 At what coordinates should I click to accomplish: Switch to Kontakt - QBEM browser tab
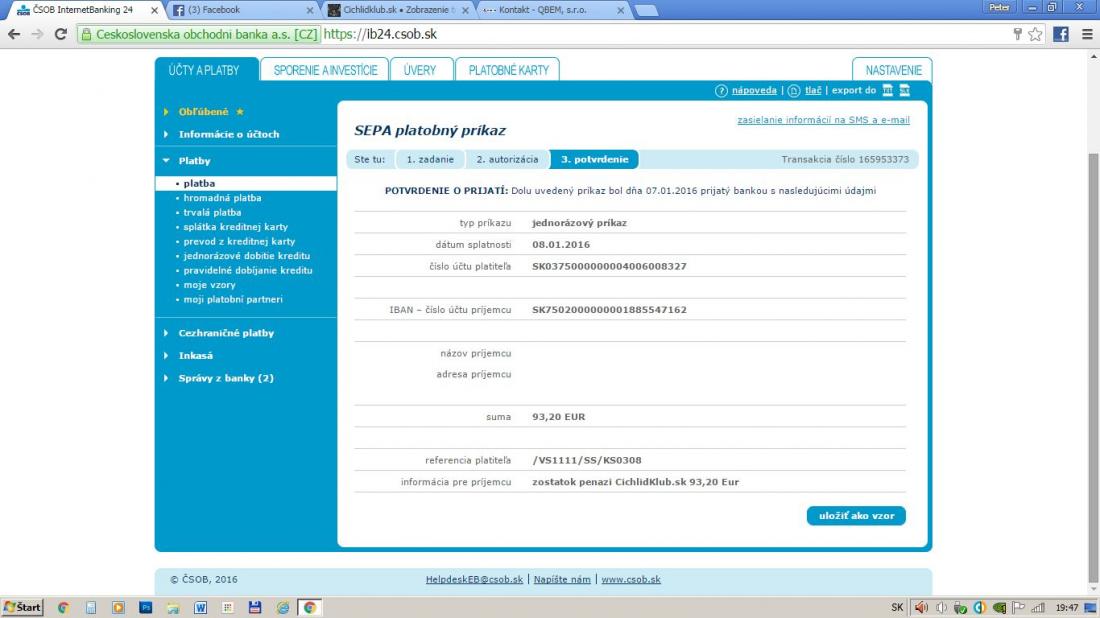[x=554, y=11]
